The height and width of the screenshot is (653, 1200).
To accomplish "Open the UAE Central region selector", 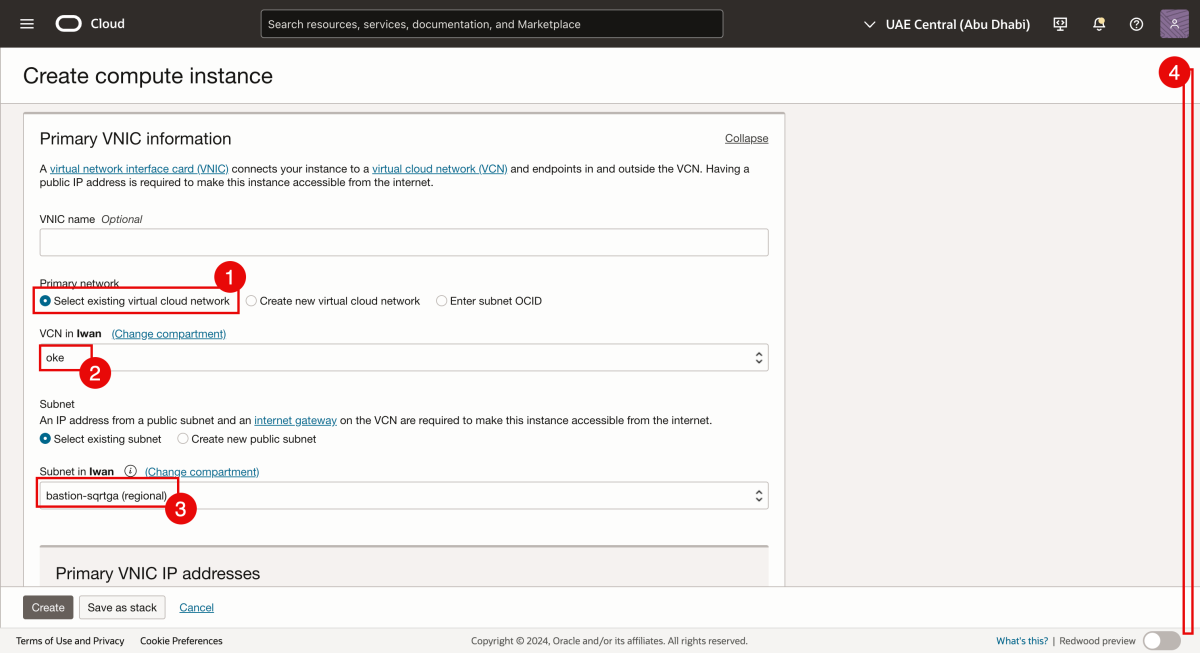I will tap(944, 23).
